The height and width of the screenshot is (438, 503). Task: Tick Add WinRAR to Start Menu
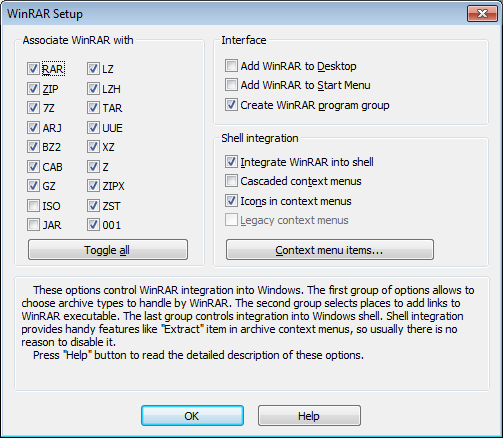click(231, 85)
